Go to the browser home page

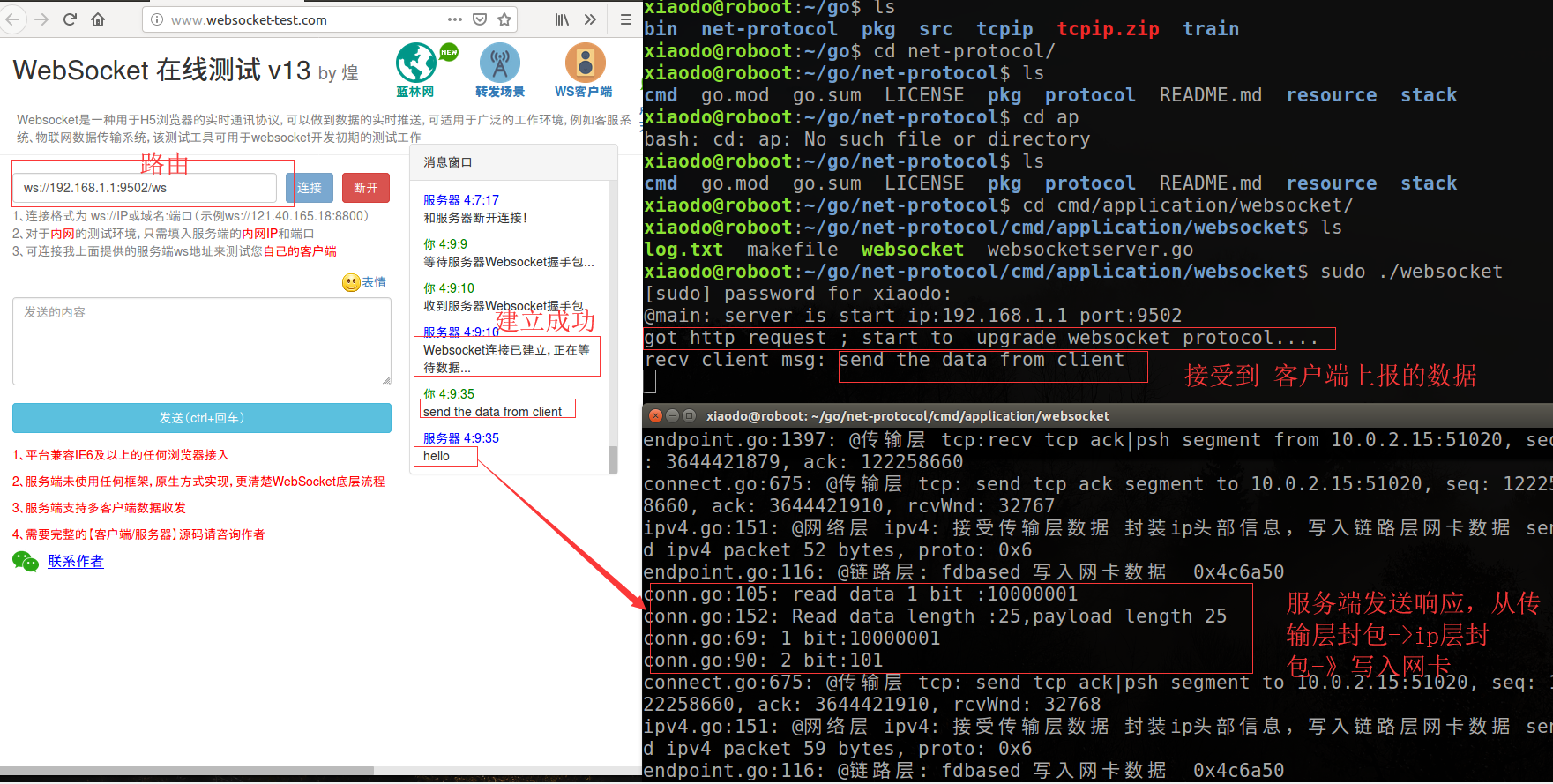[x=98, y=19]
